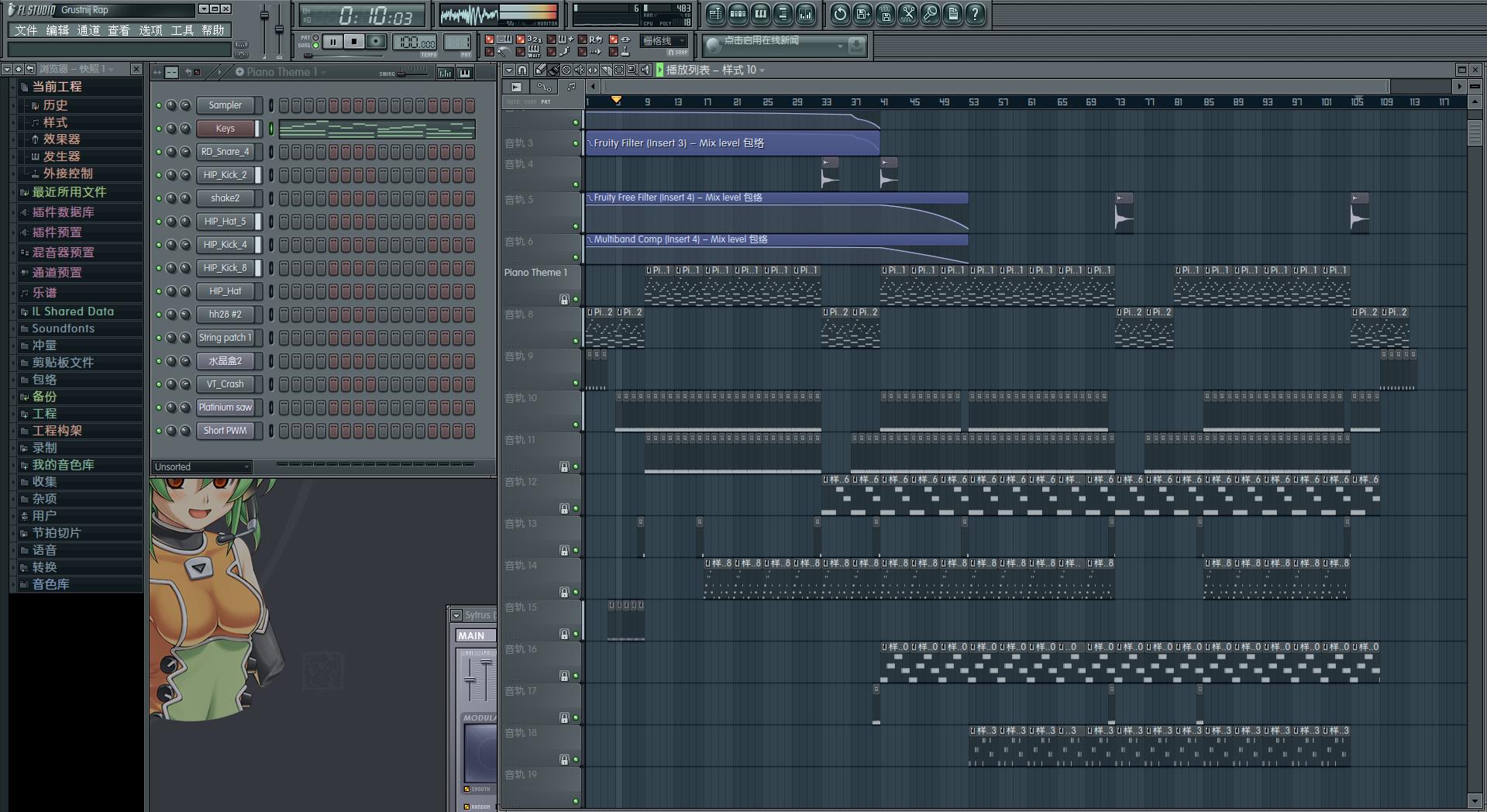
Task: Open graph editor in channel rack
Action: click(x=446, y=73)
